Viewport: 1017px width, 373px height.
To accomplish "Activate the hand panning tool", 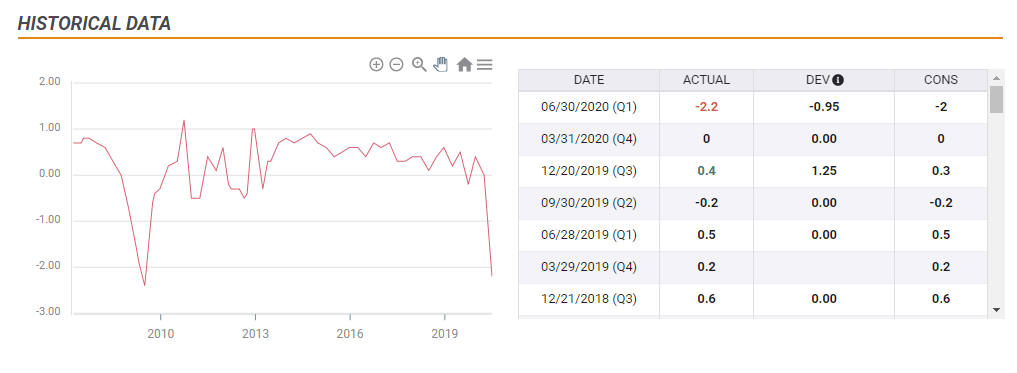I will [x=441, y=64].
